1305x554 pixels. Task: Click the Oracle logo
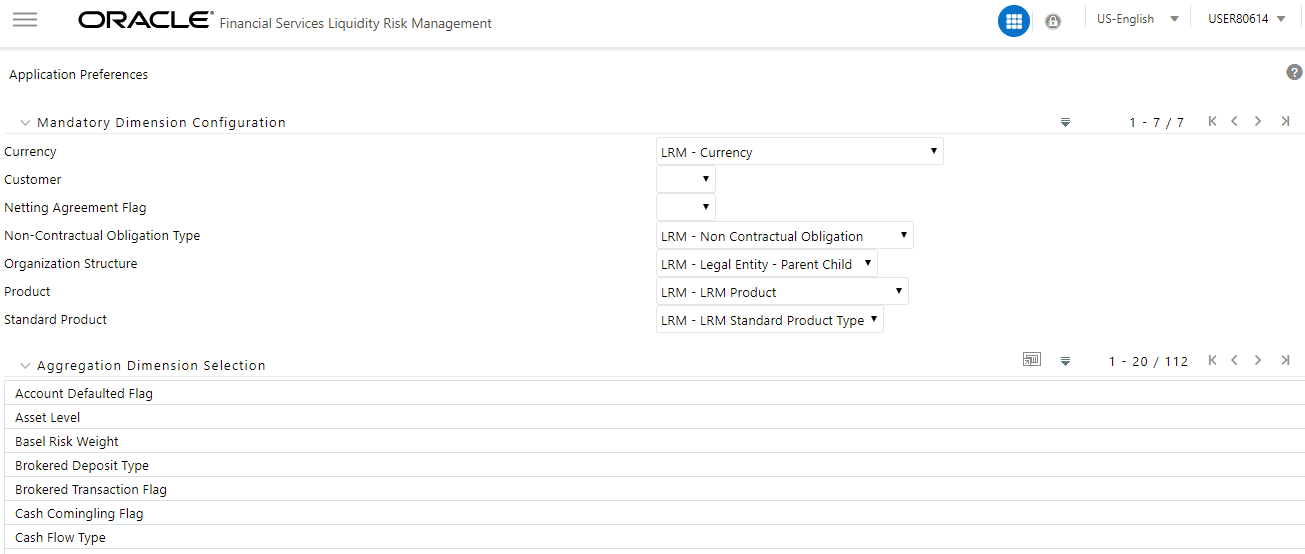pyautogui.click(x=146, y=20)
